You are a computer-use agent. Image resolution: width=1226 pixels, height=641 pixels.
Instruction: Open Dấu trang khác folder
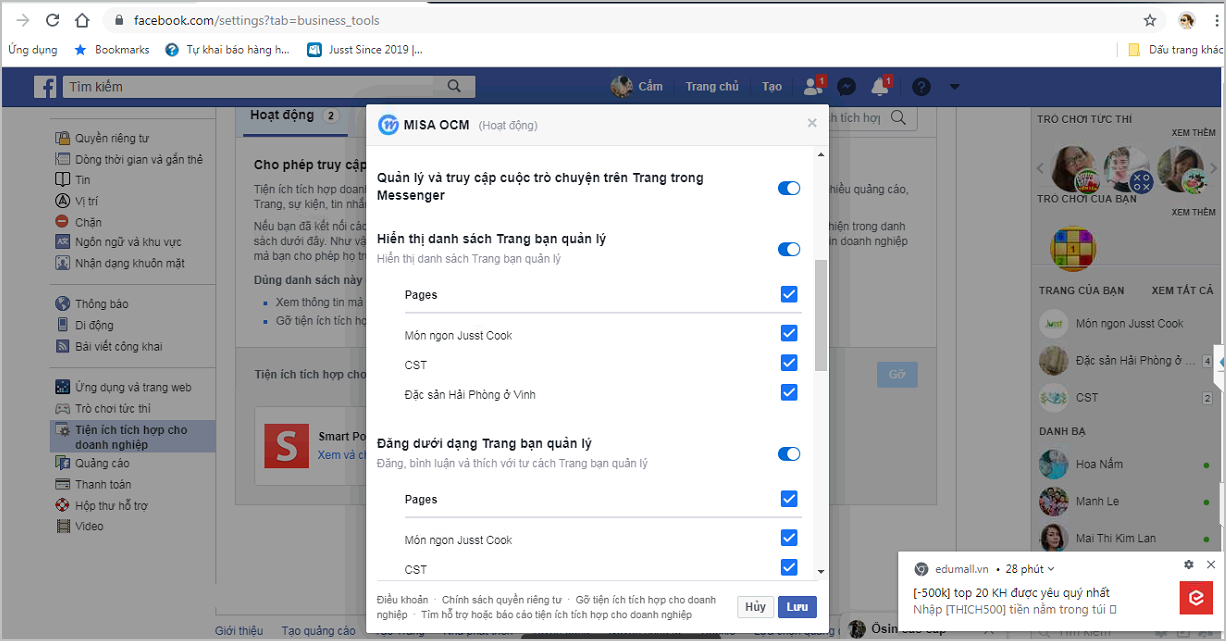[1176, 49]
